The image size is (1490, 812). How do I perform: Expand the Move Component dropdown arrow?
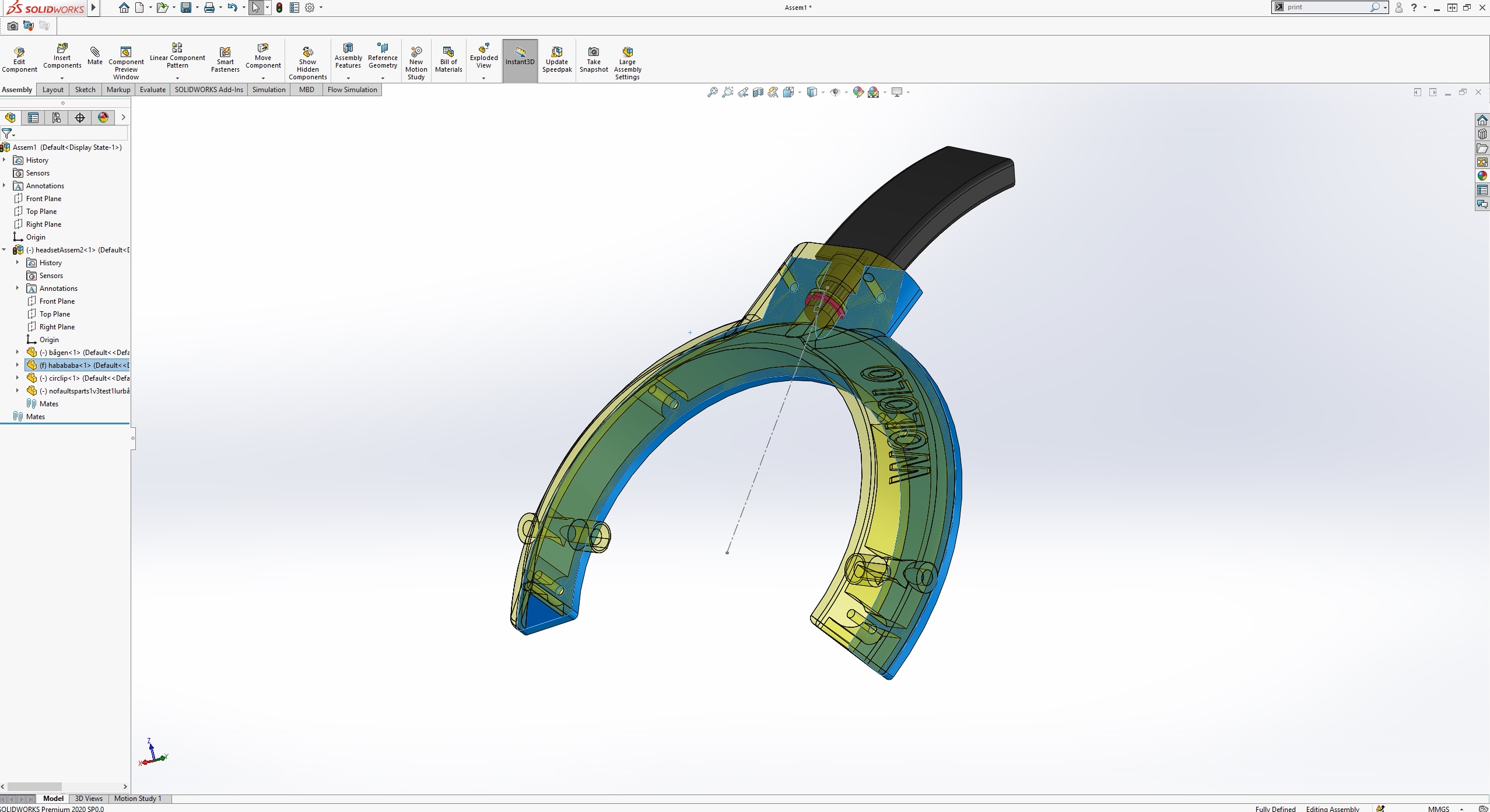coord(263,78)
